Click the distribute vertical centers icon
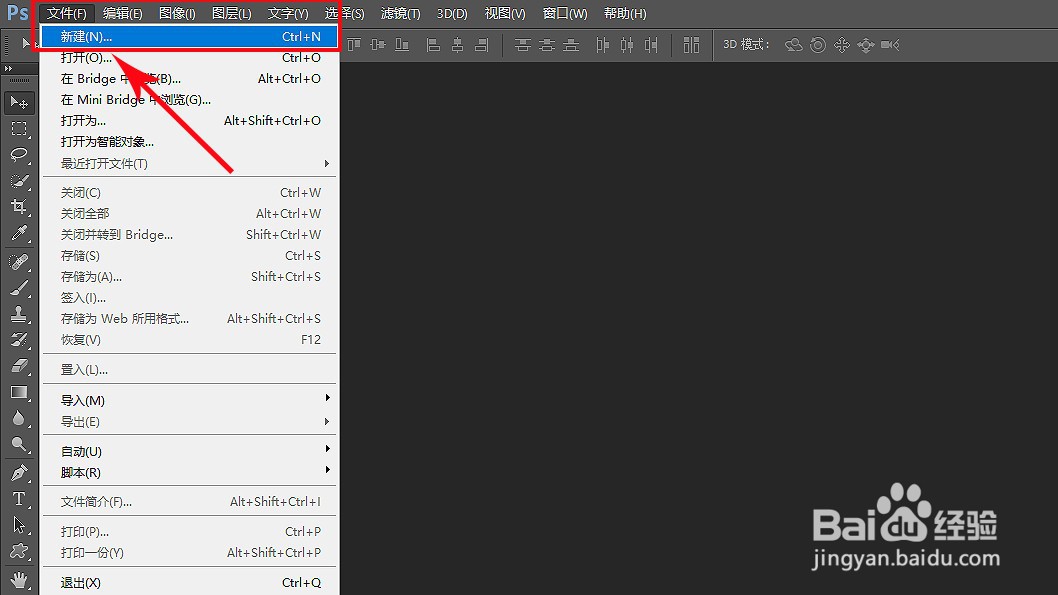The height and width of the screenshot is (595, 1058). point(547,45)
